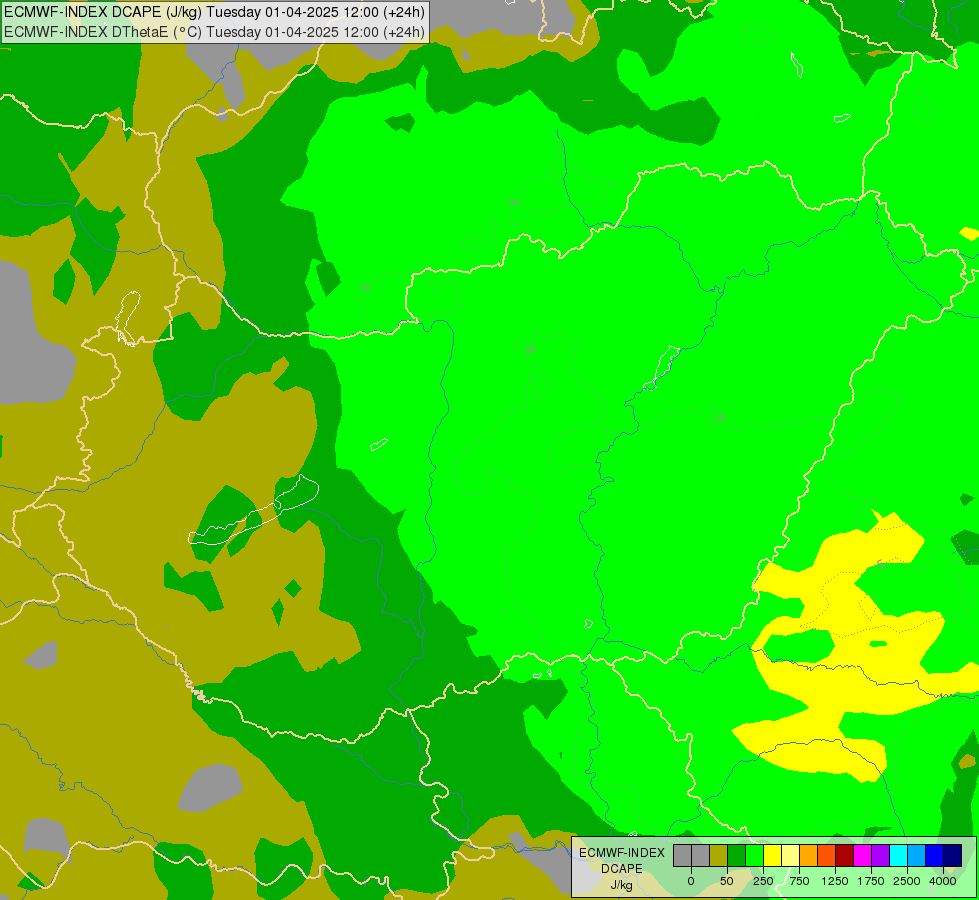This screenshot has width=979, height=900.
Task: Click the legend value label 1750
Action: coord(871,881)
